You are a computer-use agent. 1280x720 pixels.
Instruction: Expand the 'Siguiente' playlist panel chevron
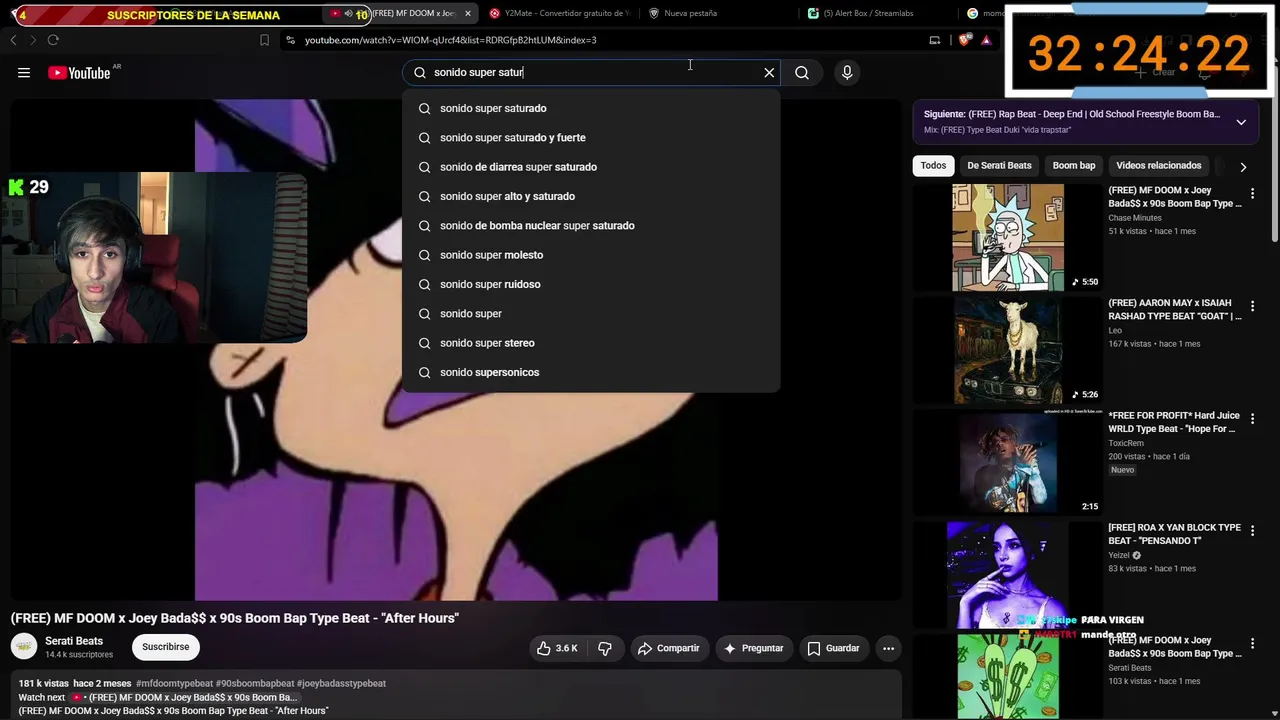(x=1241, y=122)
